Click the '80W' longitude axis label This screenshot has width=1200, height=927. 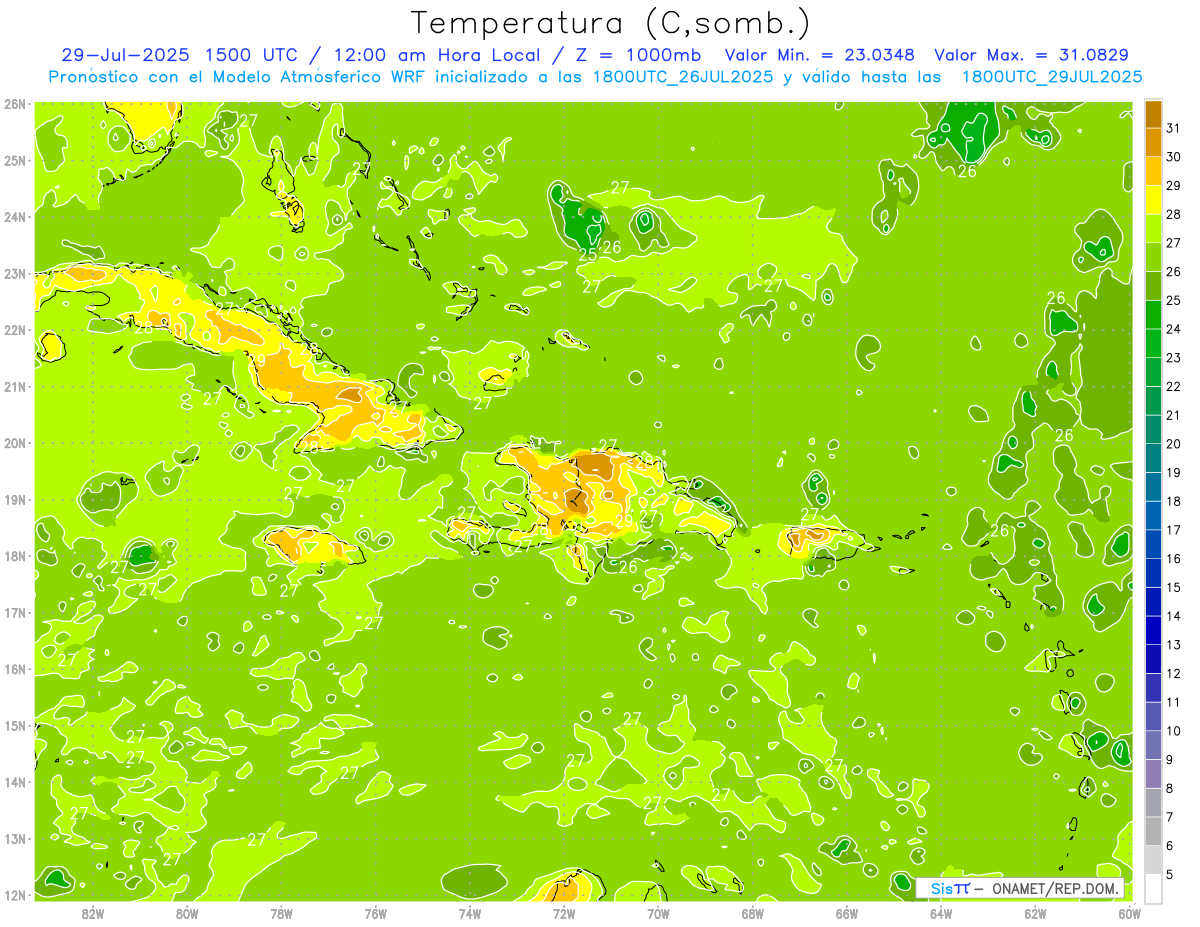pos(187,913)
